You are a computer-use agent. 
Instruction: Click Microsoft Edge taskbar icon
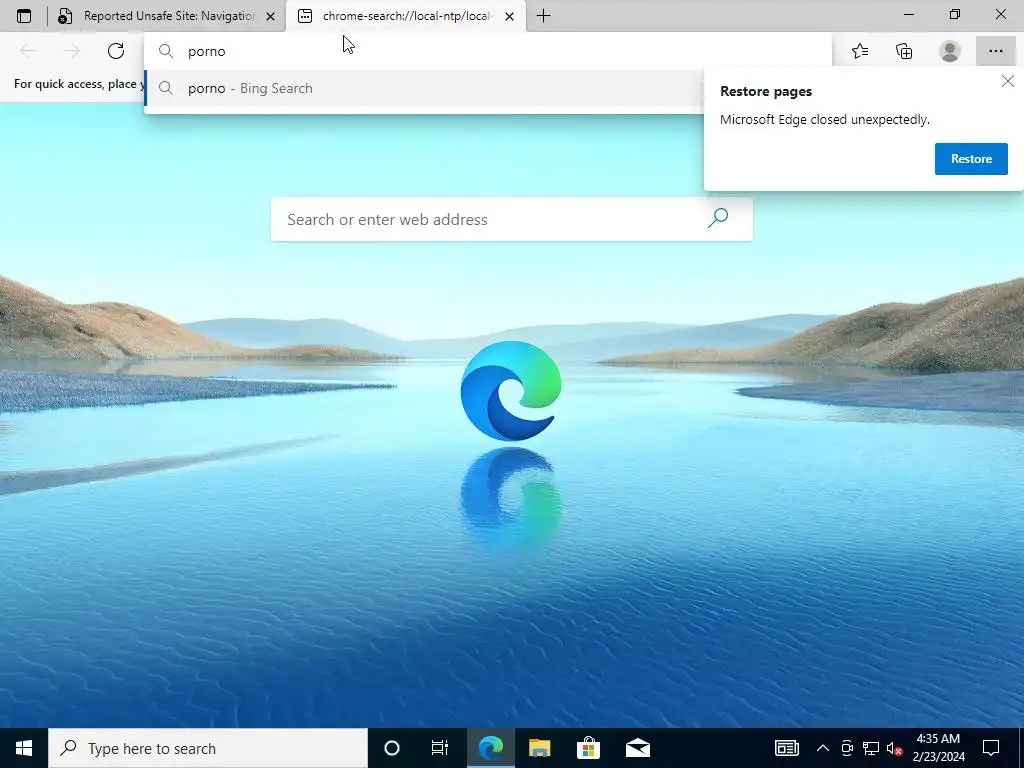(x=490, y=748)
